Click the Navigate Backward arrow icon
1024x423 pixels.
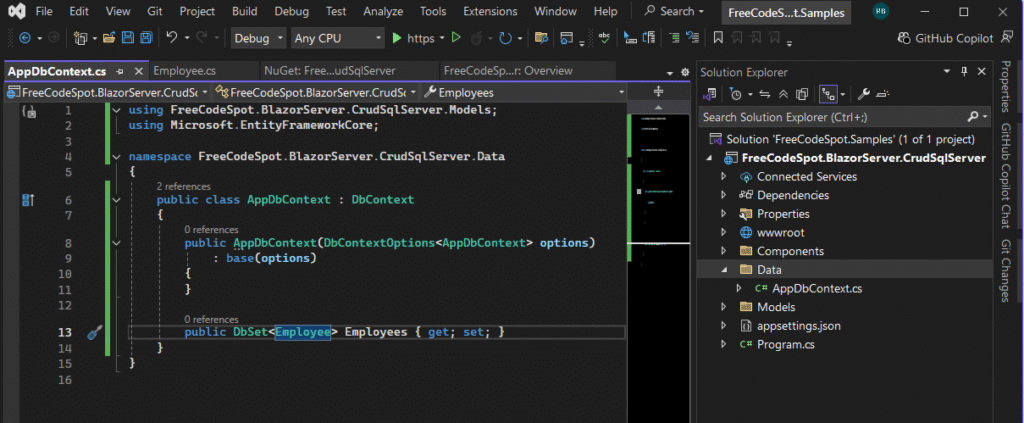[x=25, y=39]
